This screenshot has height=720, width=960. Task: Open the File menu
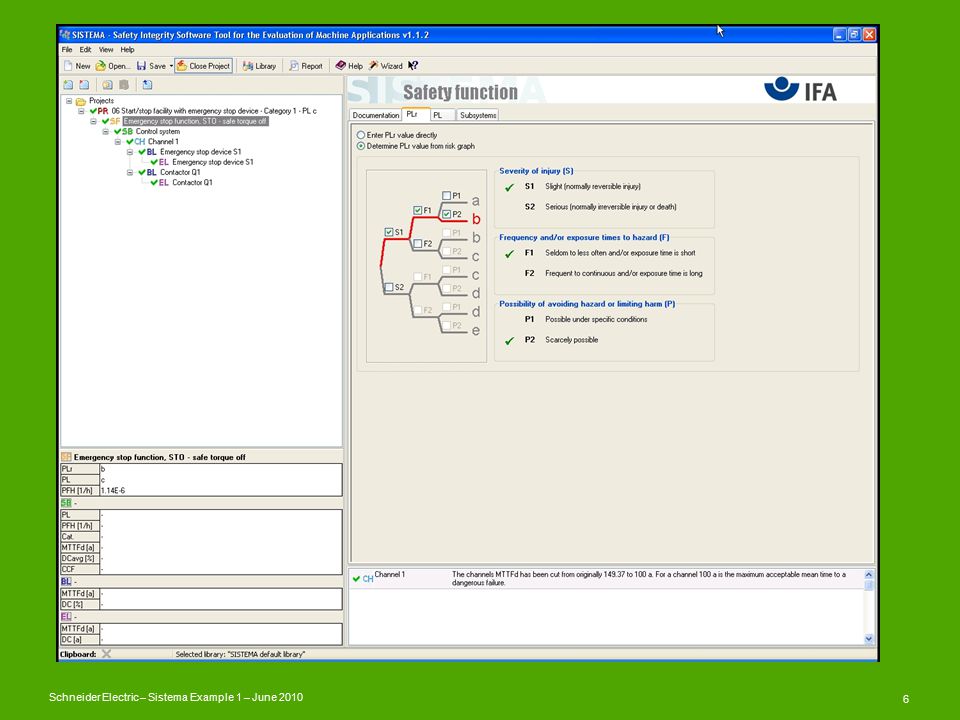[67, 50]
